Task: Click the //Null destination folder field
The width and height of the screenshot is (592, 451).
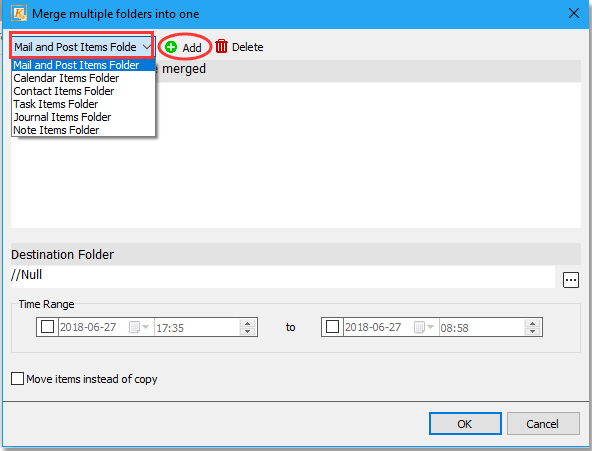Action: [x=283, y=276]
